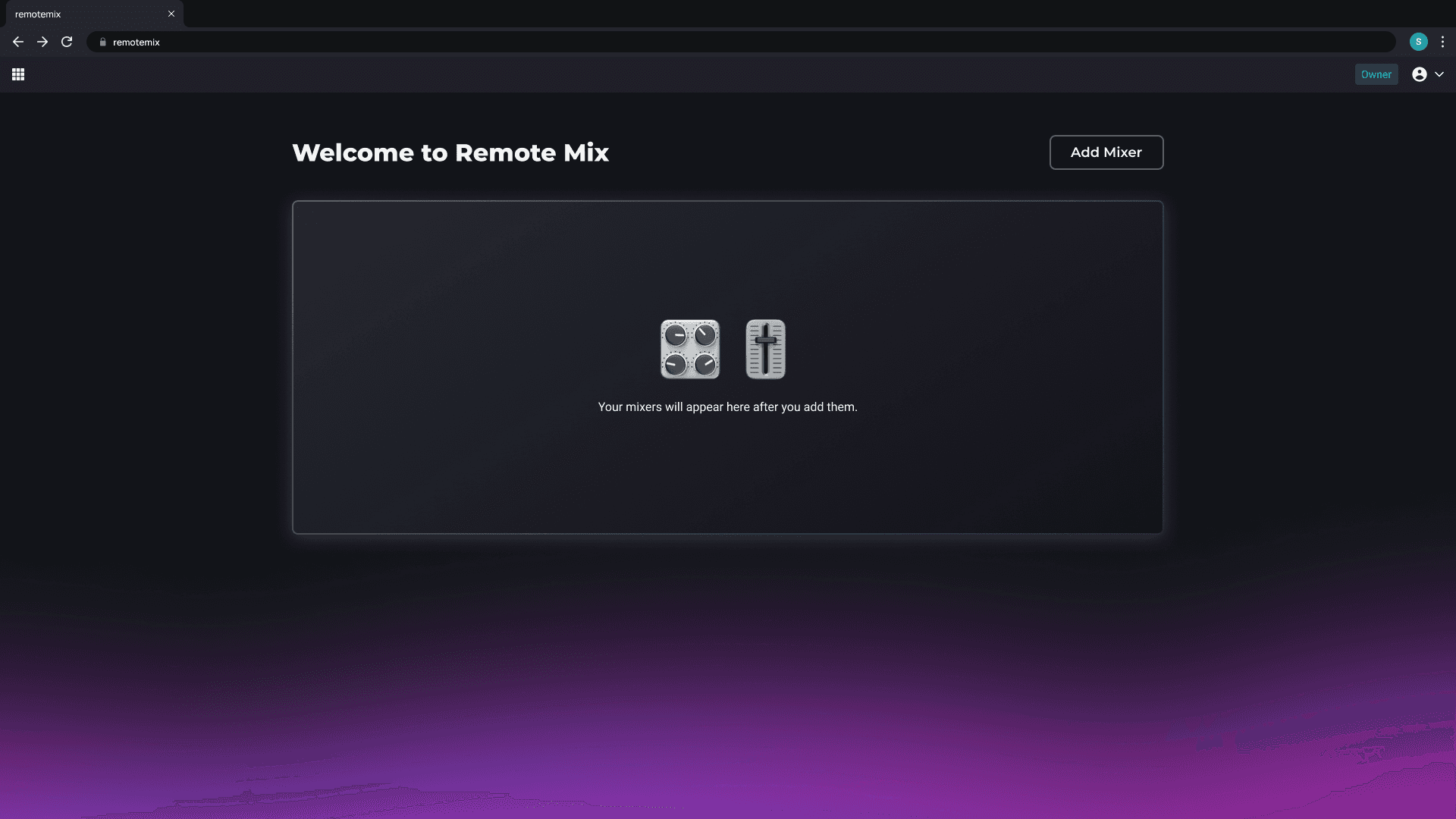Open the browser three-dot menu
Image resolution: width=1456 pixels, height=819 pixels.
pos(1442,42)
